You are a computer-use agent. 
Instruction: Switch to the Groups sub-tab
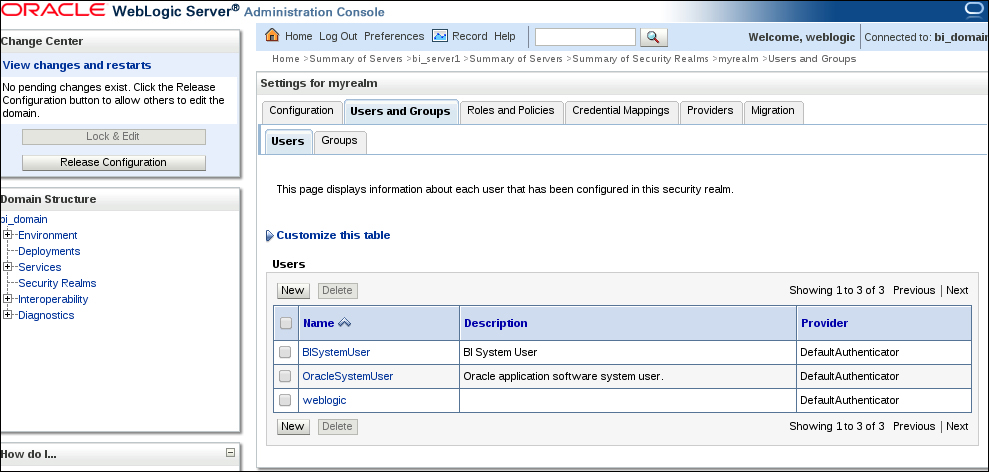pyautogui.click(x=339, y=141)
